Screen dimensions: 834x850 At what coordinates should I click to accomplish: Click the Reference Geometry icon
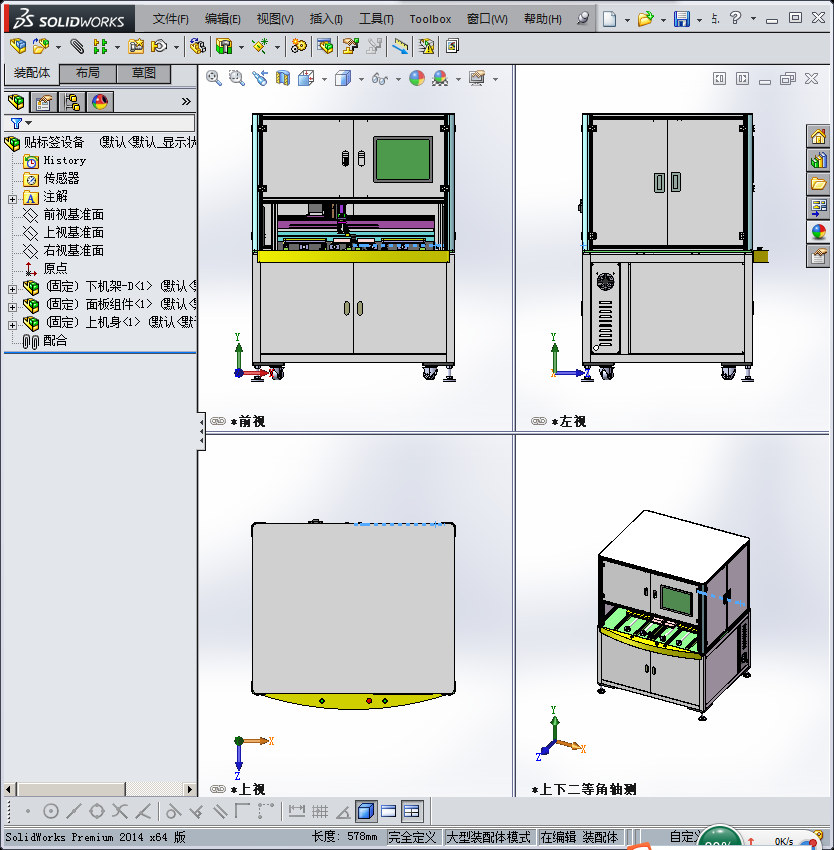point(260,47)
